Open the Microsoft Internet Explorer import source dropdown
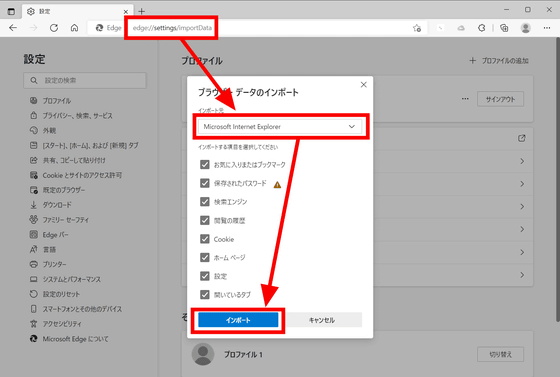This screenshot has width=560, height=377. (x=280, y=127)
